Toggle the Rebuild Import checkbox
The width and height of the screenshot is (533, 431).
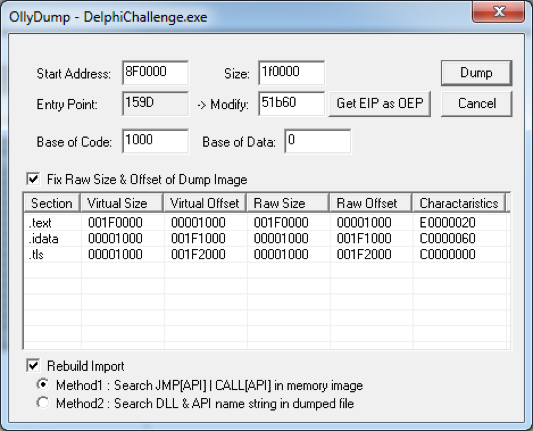(33, 366)
